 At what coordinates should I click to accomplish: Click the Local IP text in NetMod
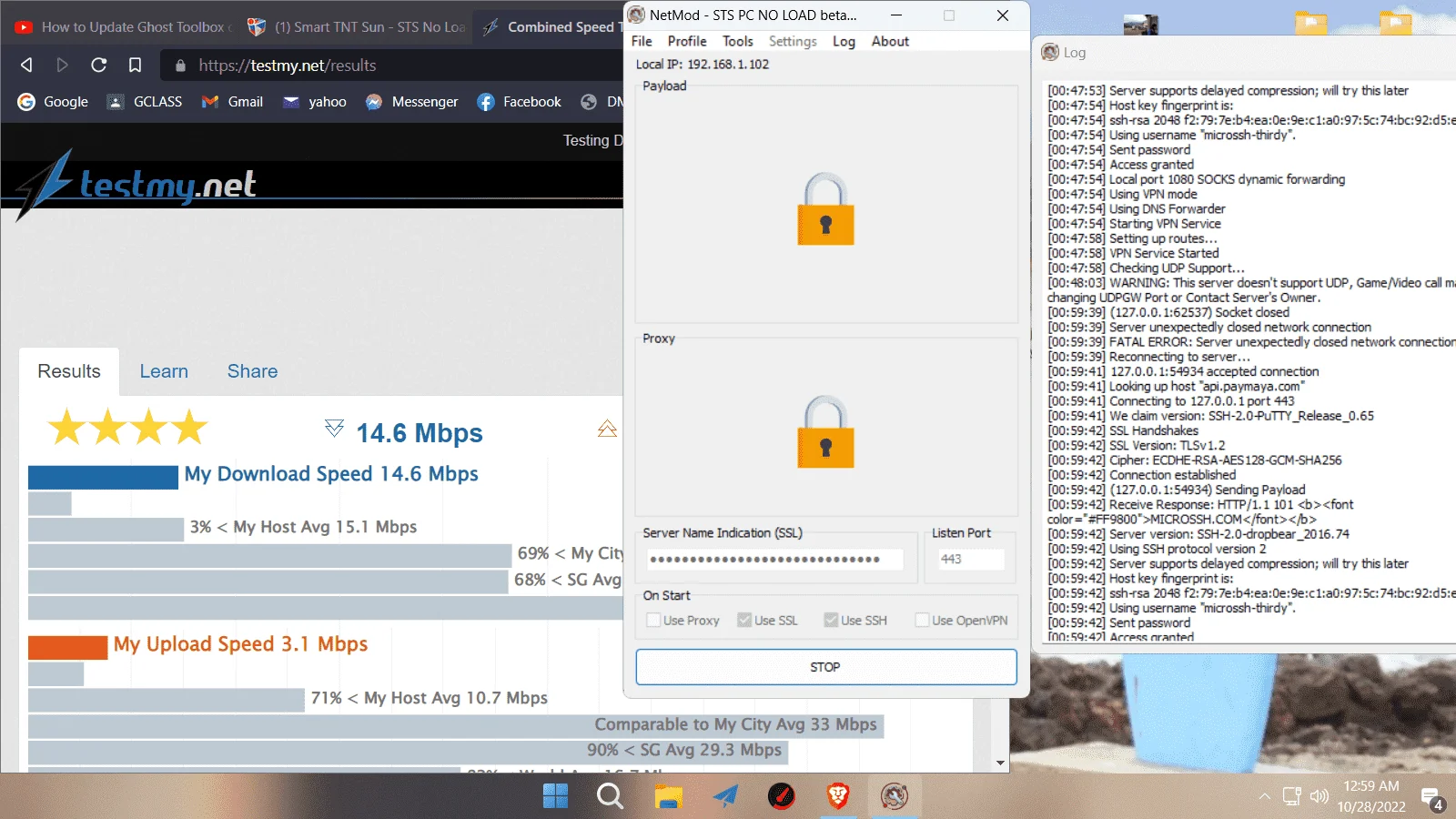coord(703,64)
